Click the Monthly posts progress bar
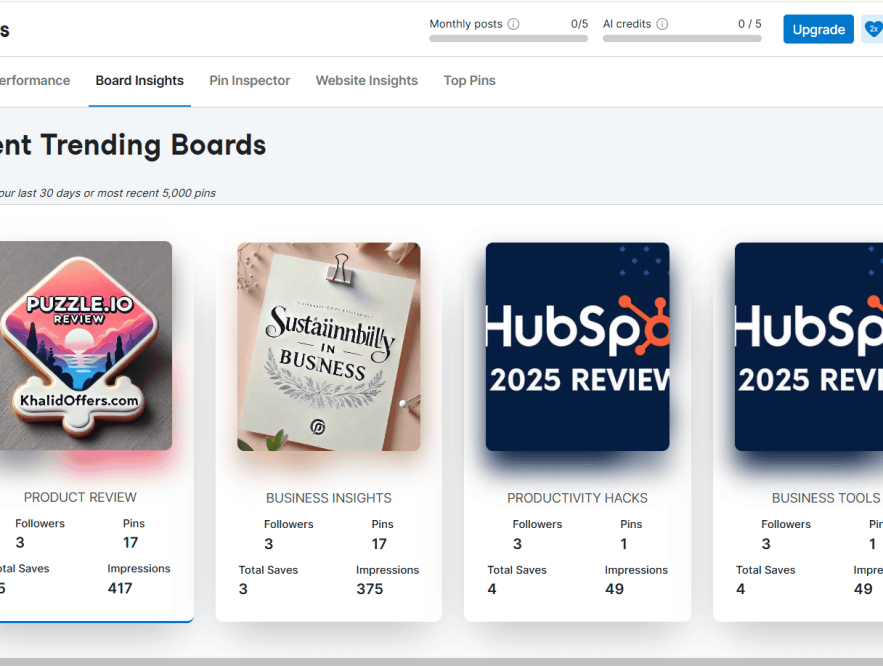The height and width of the screenshot is (666, 883). click(509, 39)
